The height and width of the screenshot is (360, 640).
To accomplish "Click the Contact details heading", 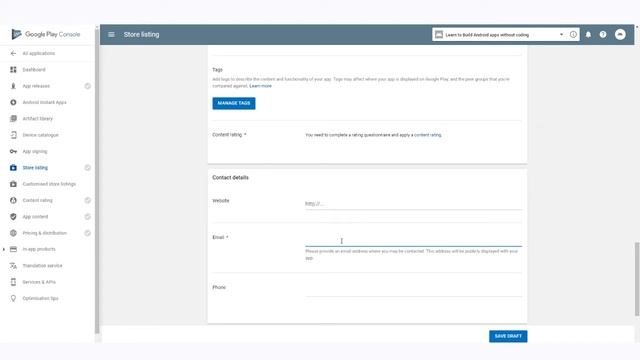I will click(x=230, y=178).
